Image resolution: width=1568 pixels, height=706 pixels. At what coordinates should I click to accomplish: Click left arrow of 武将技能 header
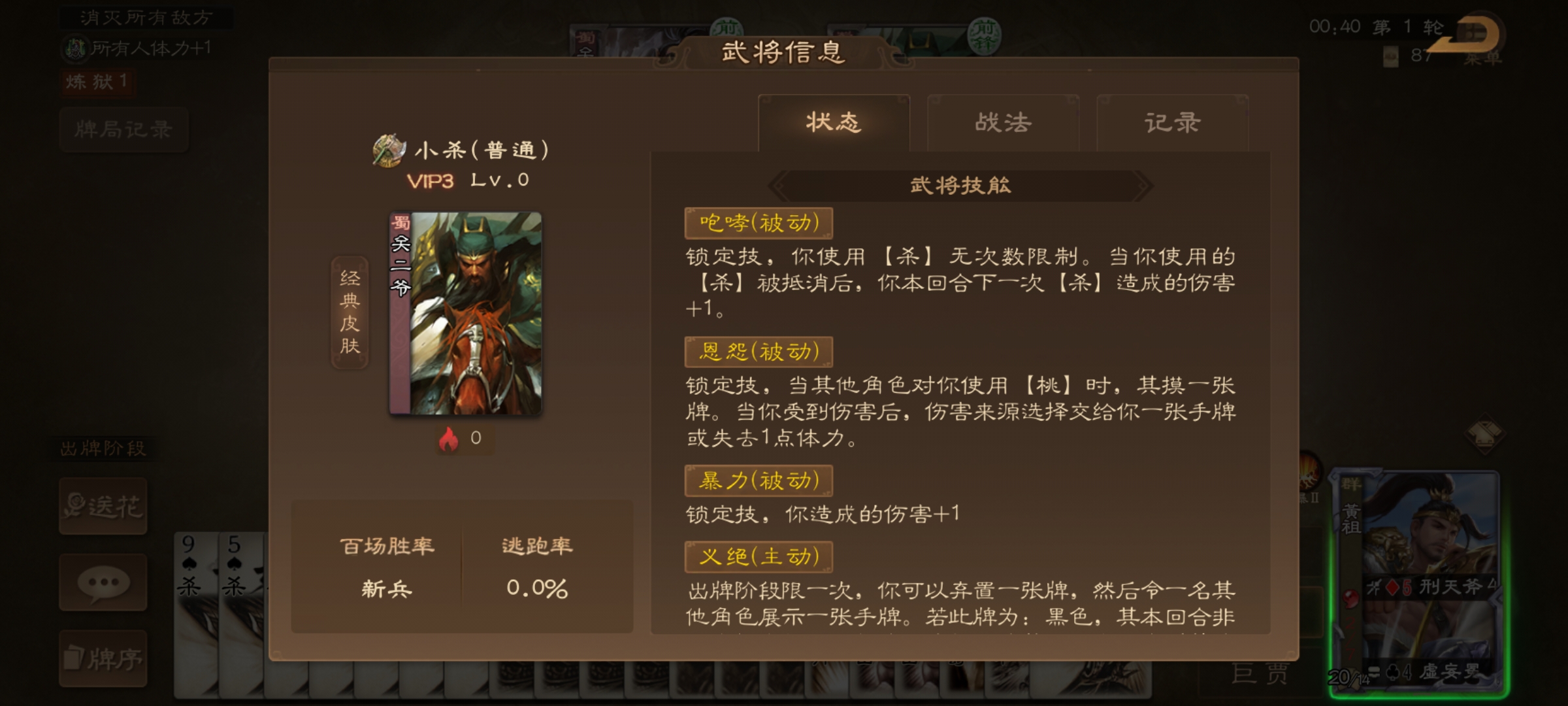coord(779,186)
